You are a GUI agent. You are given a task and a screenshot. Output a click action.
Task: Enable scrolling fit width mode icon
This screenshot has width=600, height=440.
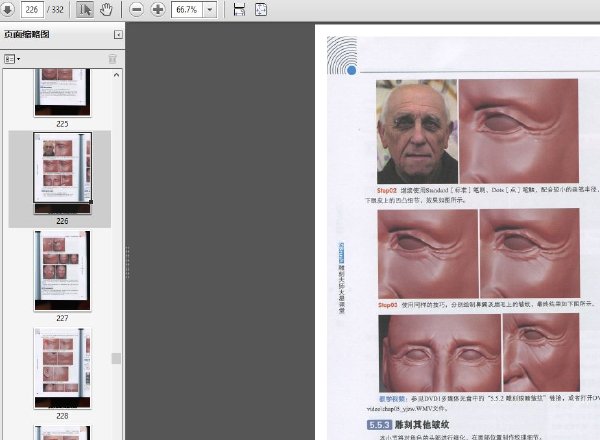click(239, 9)
